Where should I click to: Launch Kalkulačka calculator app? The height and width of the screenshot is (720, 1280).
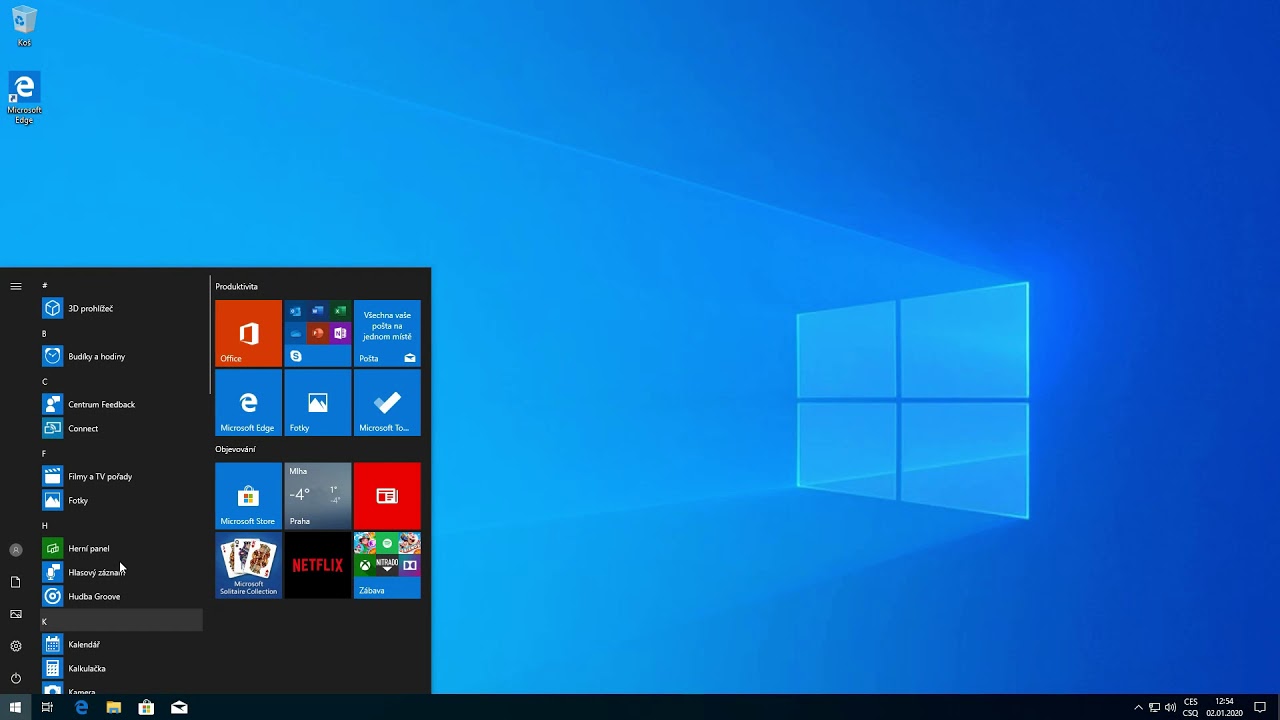[121, 668]
